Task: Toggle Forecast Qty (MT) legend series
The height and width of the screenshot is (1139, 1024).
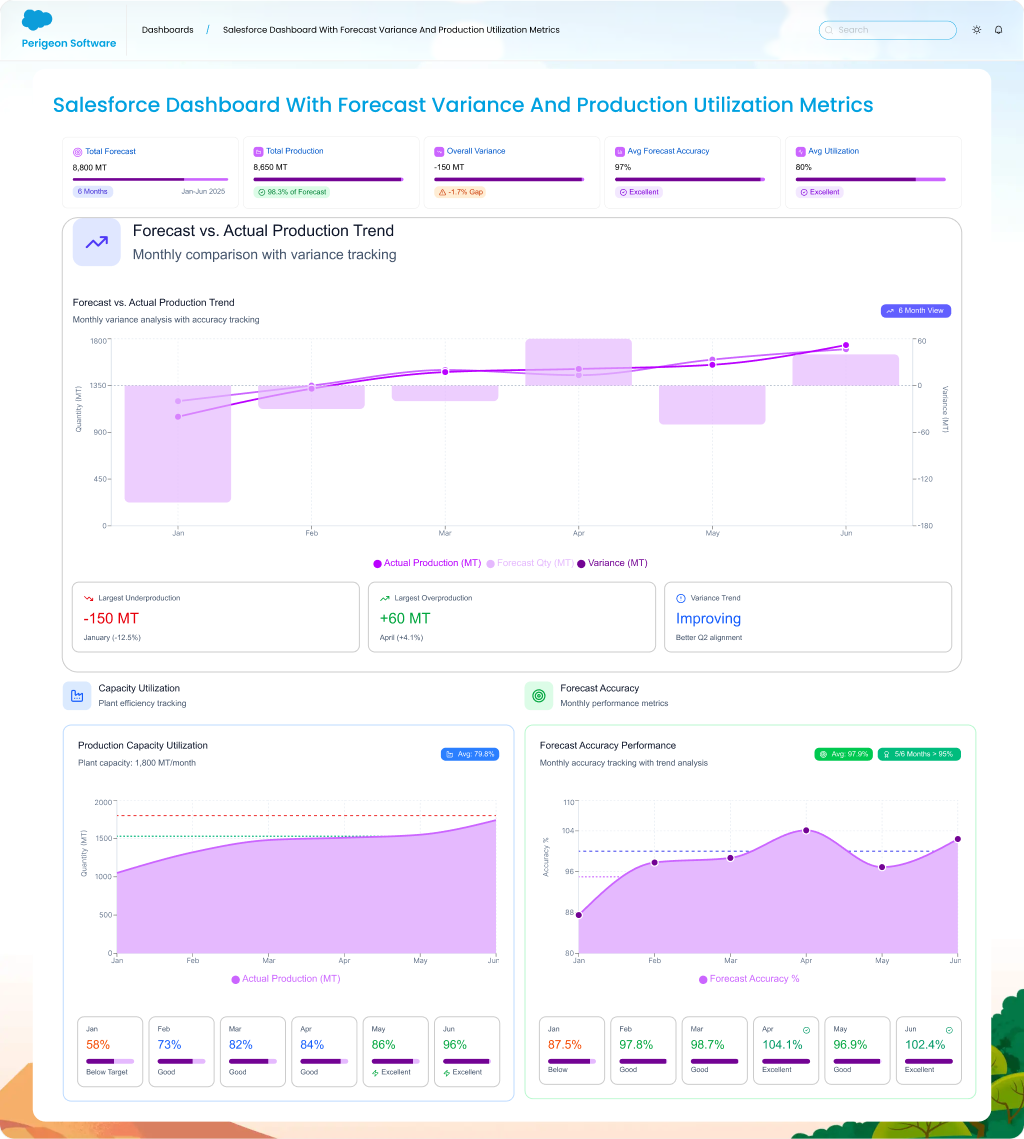Action: click(530, 563)
